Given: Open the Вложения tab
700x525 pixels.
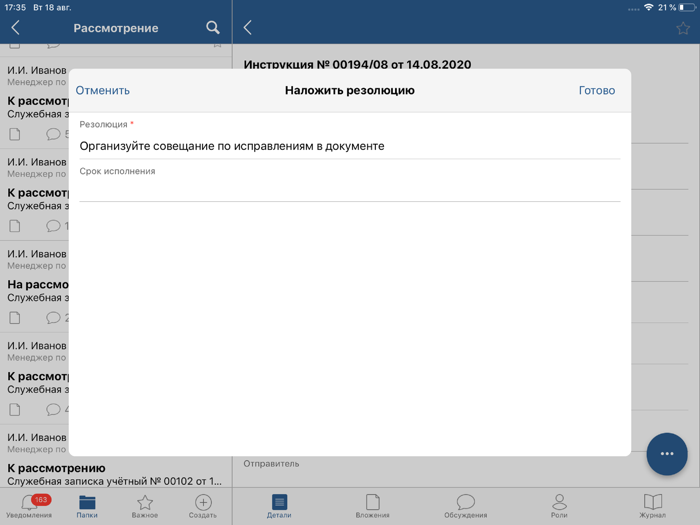Looking at the screenshot, I should click(372, 506).
